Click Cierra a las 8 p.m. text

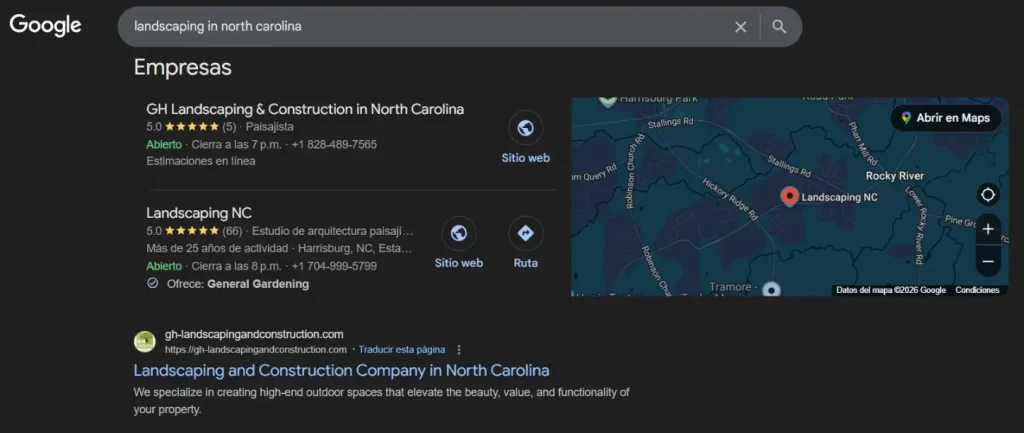236,266
